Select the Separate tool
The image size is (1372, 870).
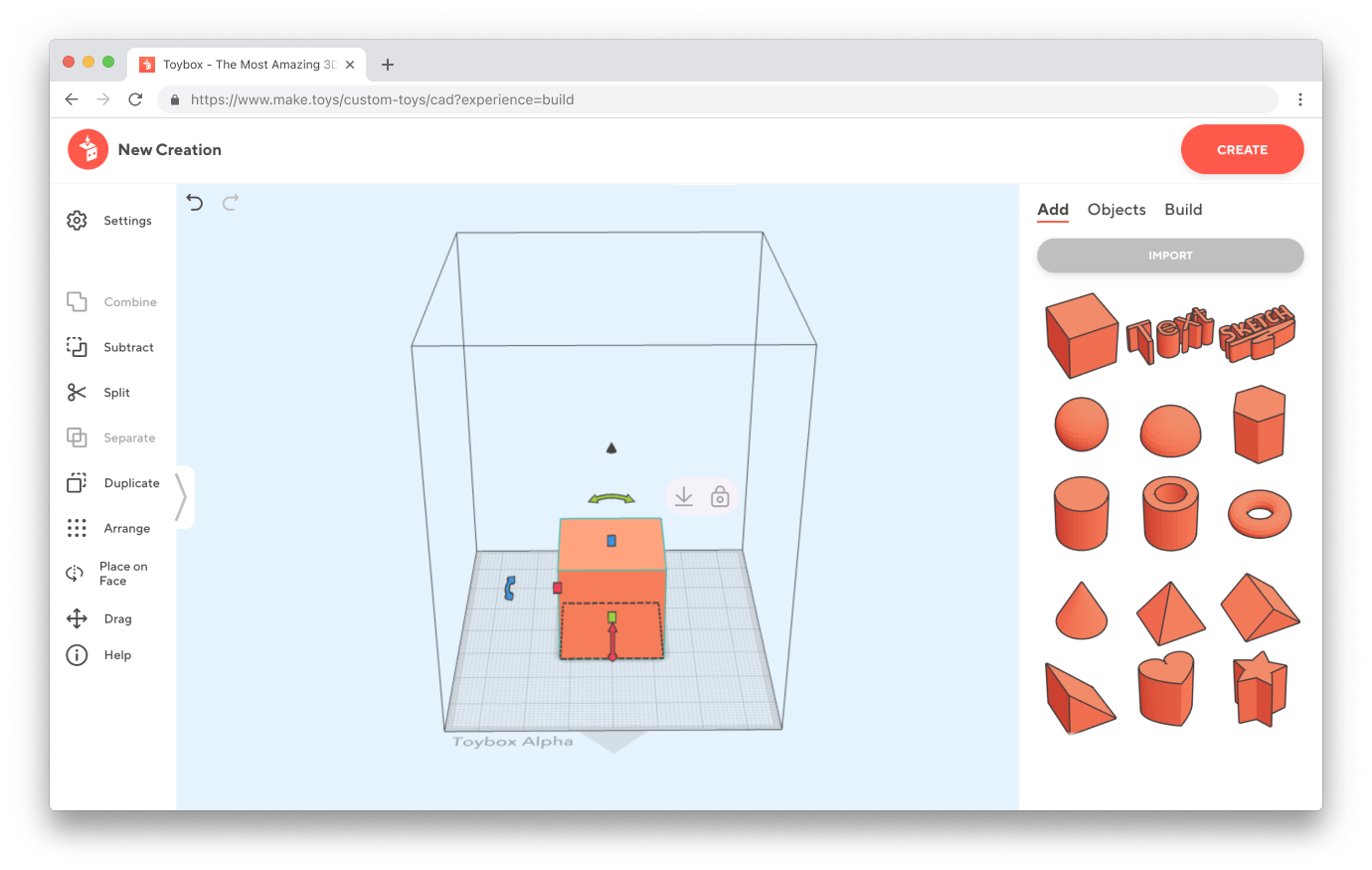[x=111, y=437]
